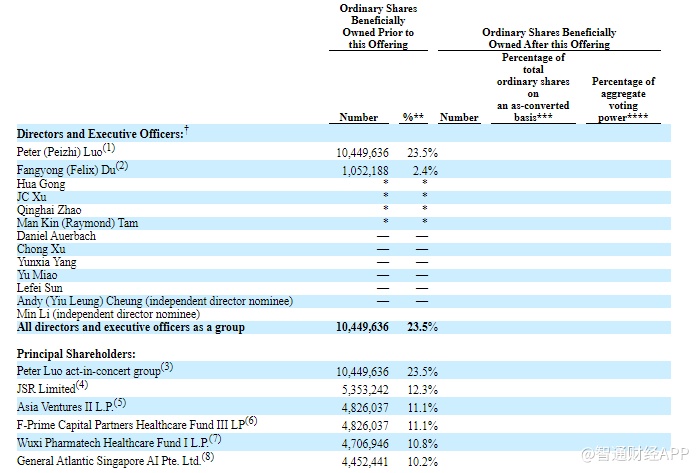
Task: Select the Hua Gong row name
Action: (x=41, y=184)
